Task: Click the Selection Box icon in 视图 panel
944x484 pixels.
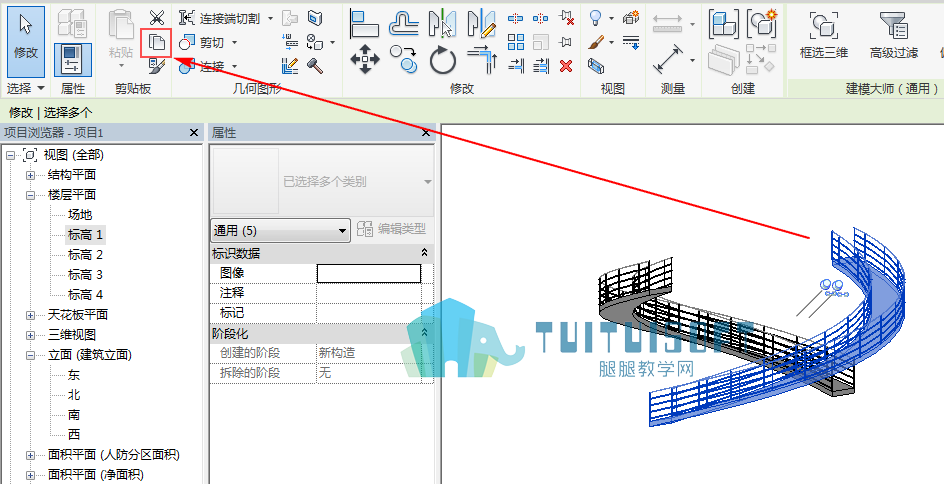Action: click(x=596, y=66)
